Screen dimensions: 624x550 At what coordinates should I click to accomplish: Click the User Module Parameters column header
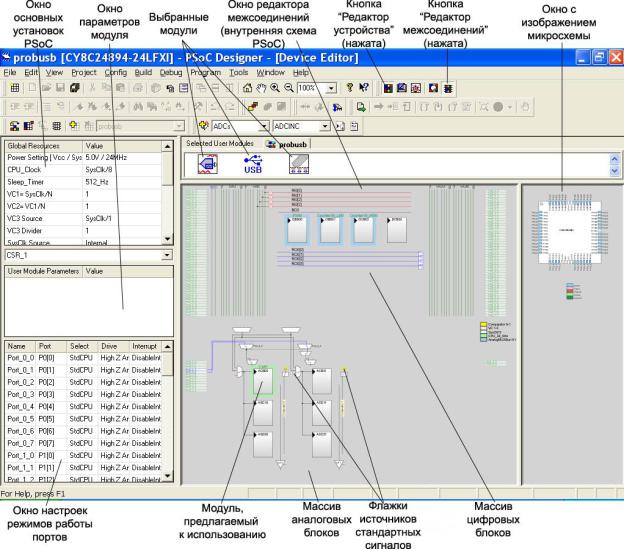44,271
